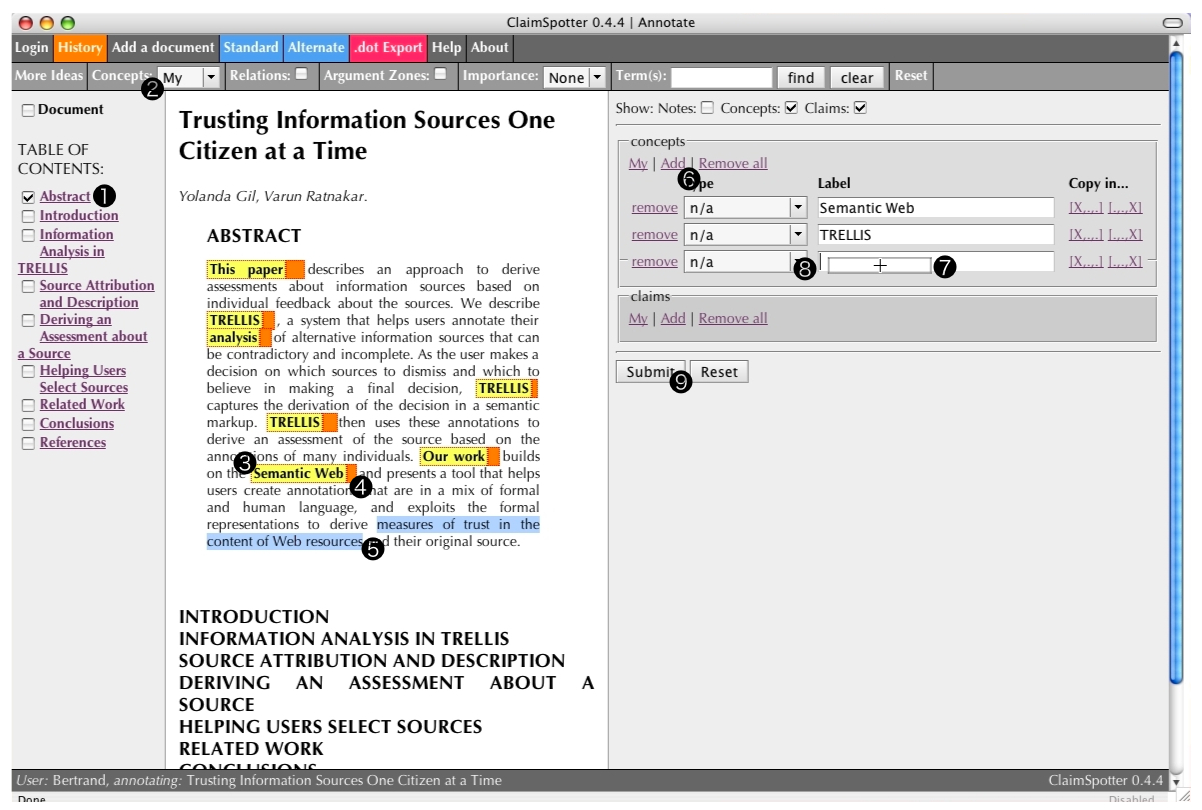Click the orange marker after "Semantic Web" highlight
Screen dimensions: 1202x810
click(350, 473)
